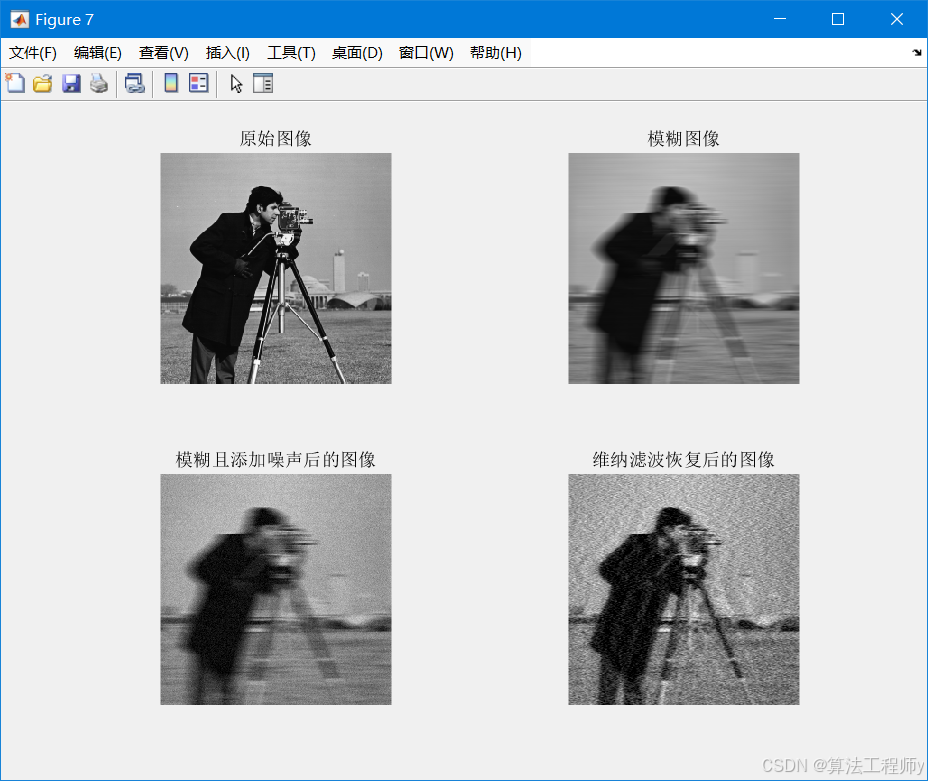928x781 pixels.
Task: Open the 编辑(E) menu
Action: pyautogui.click(x=98, y=53)
